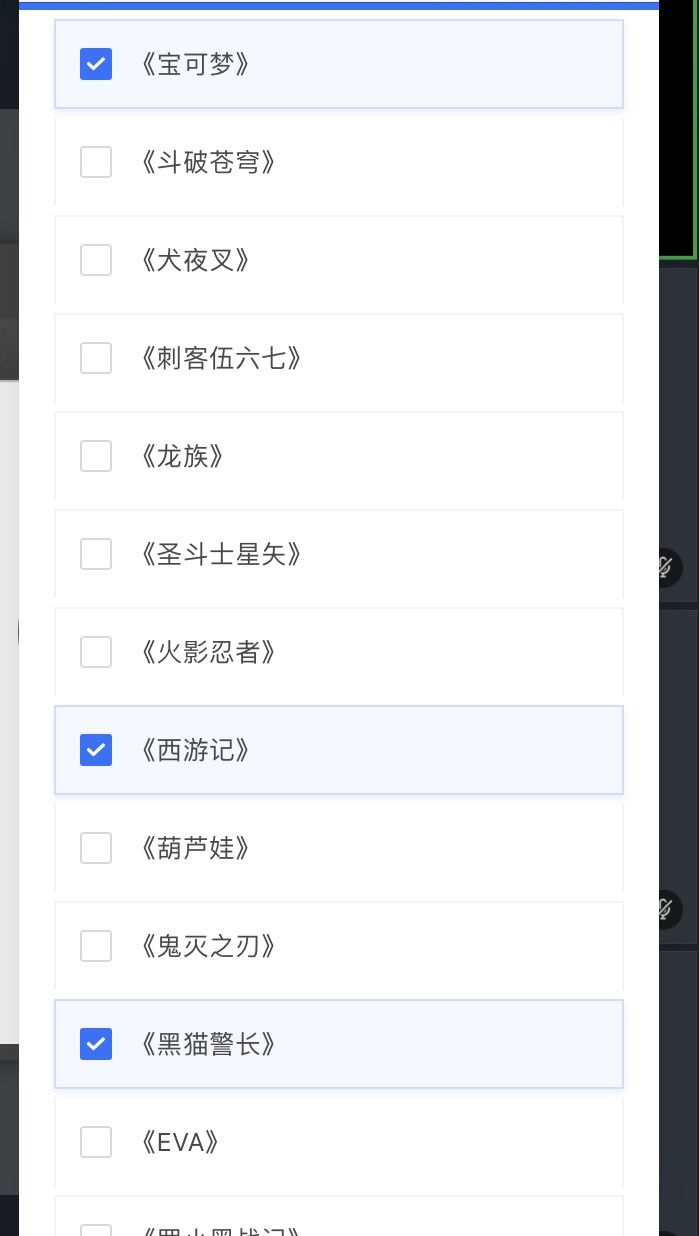This screenshot has width=699, height=1236.
Task: Mark the 《葫芦娃》 checkbox
Action: coord(96,848)
